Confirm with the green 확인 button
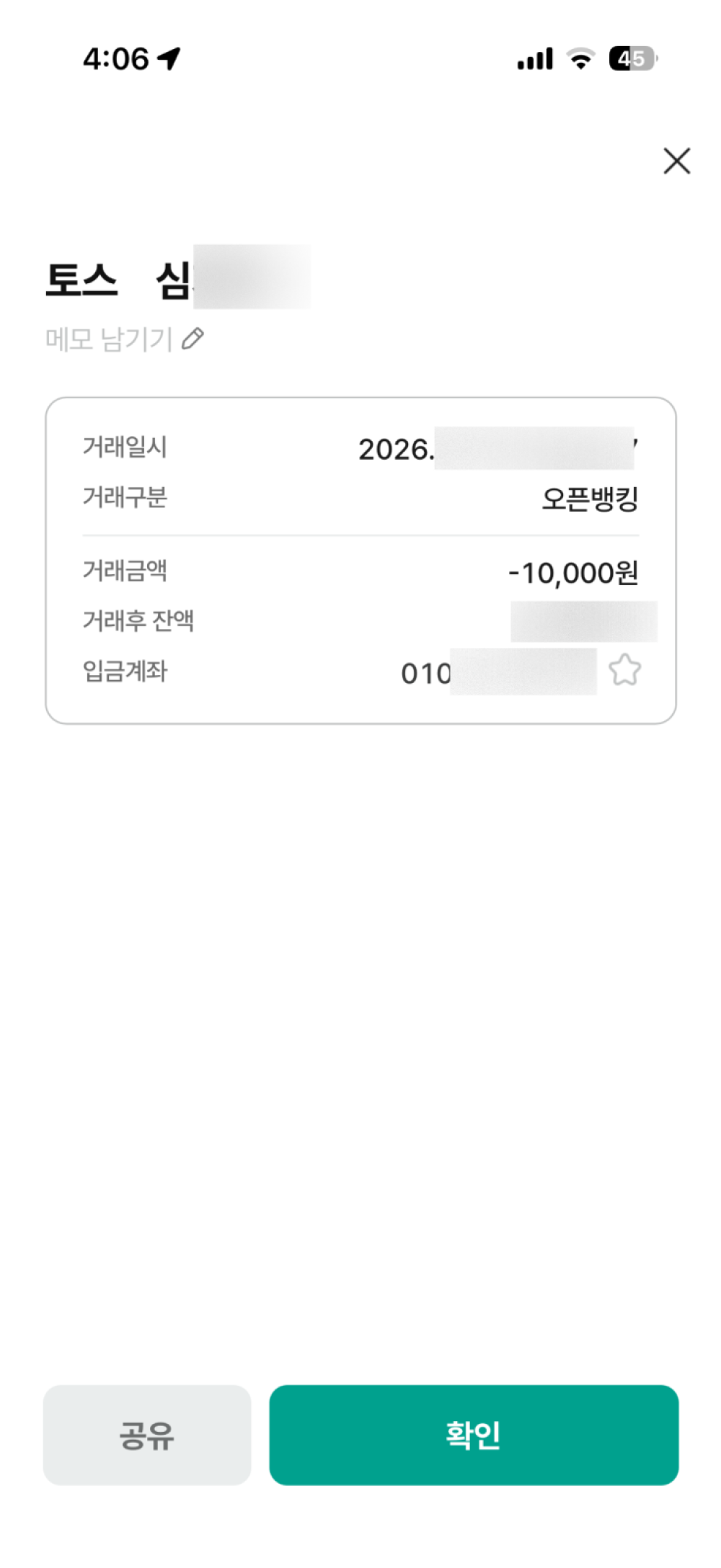The image size is (721, 1568). pos(474,1434)
